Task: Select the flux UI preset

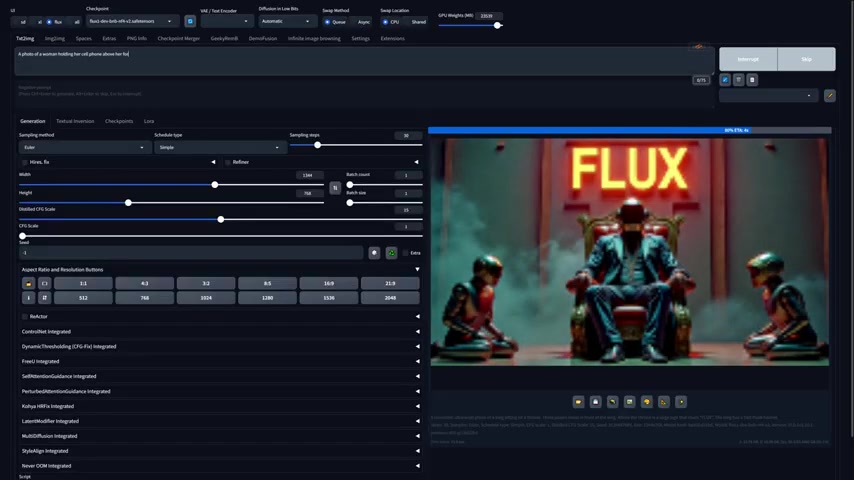Action: click(x=55, y=22)
